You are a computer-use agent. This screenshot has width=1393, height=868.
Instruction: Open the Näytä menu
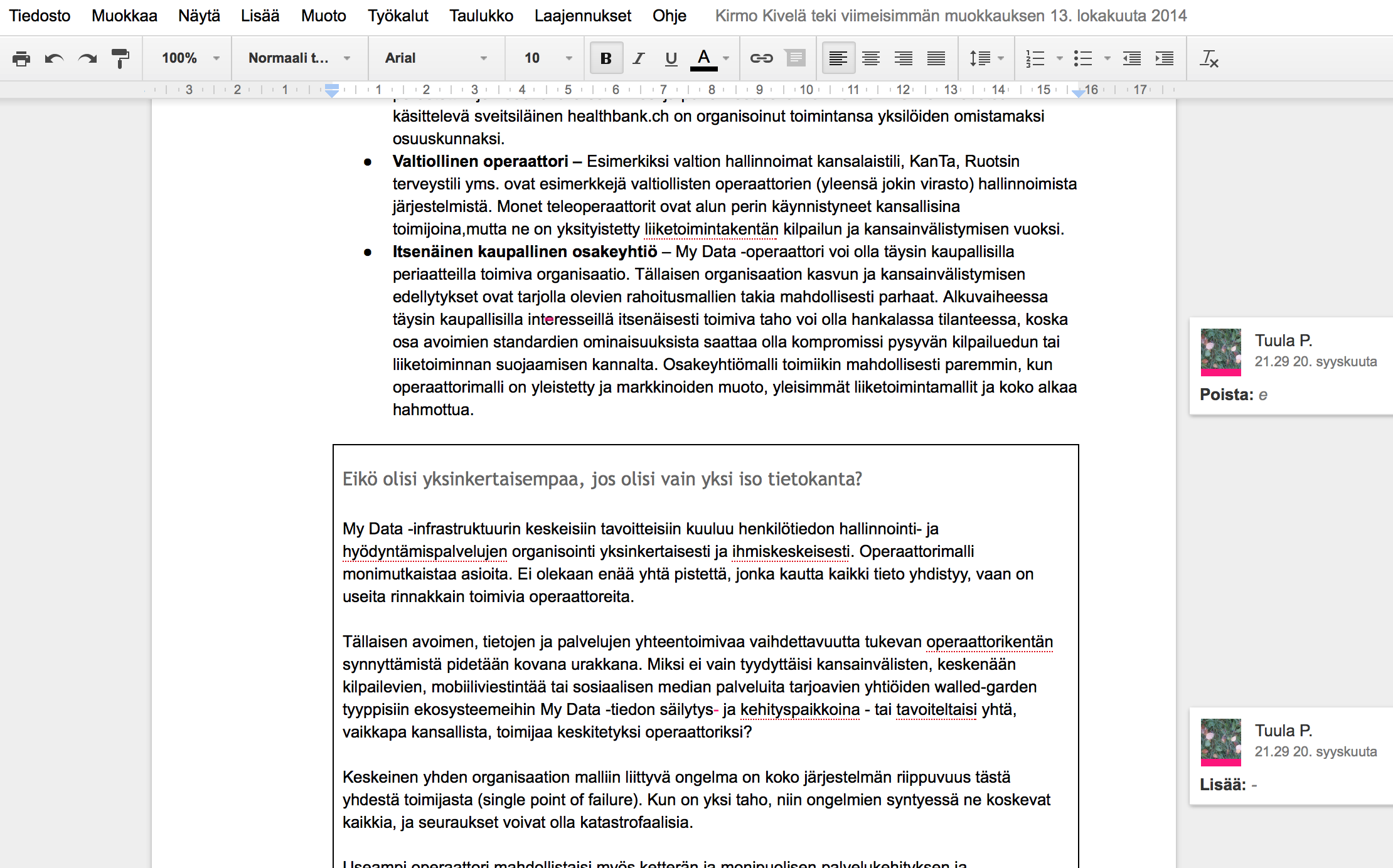click(199, 16)
